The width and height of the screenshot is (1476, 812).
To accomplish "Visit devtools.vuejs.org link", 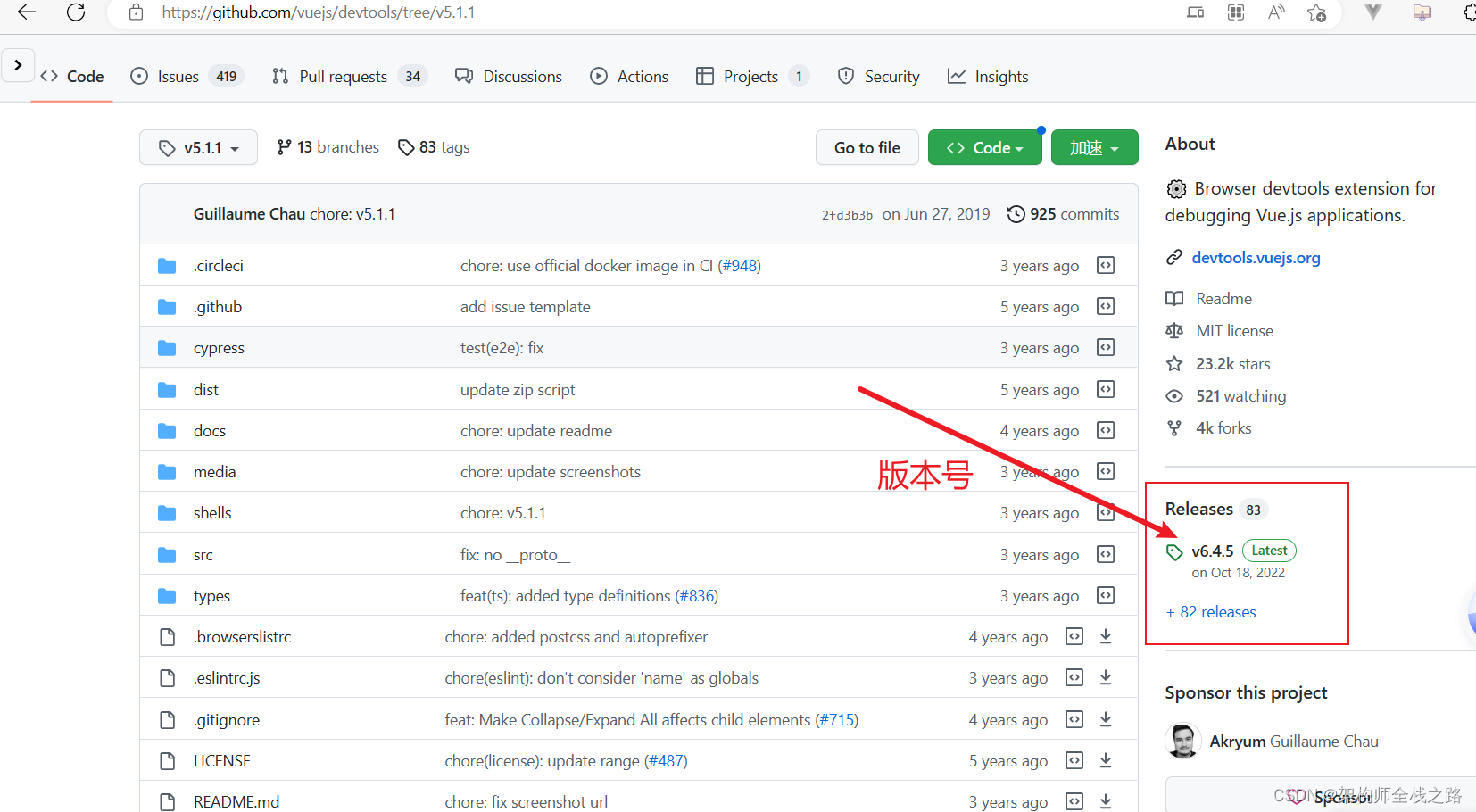I will click(1256, 258).
